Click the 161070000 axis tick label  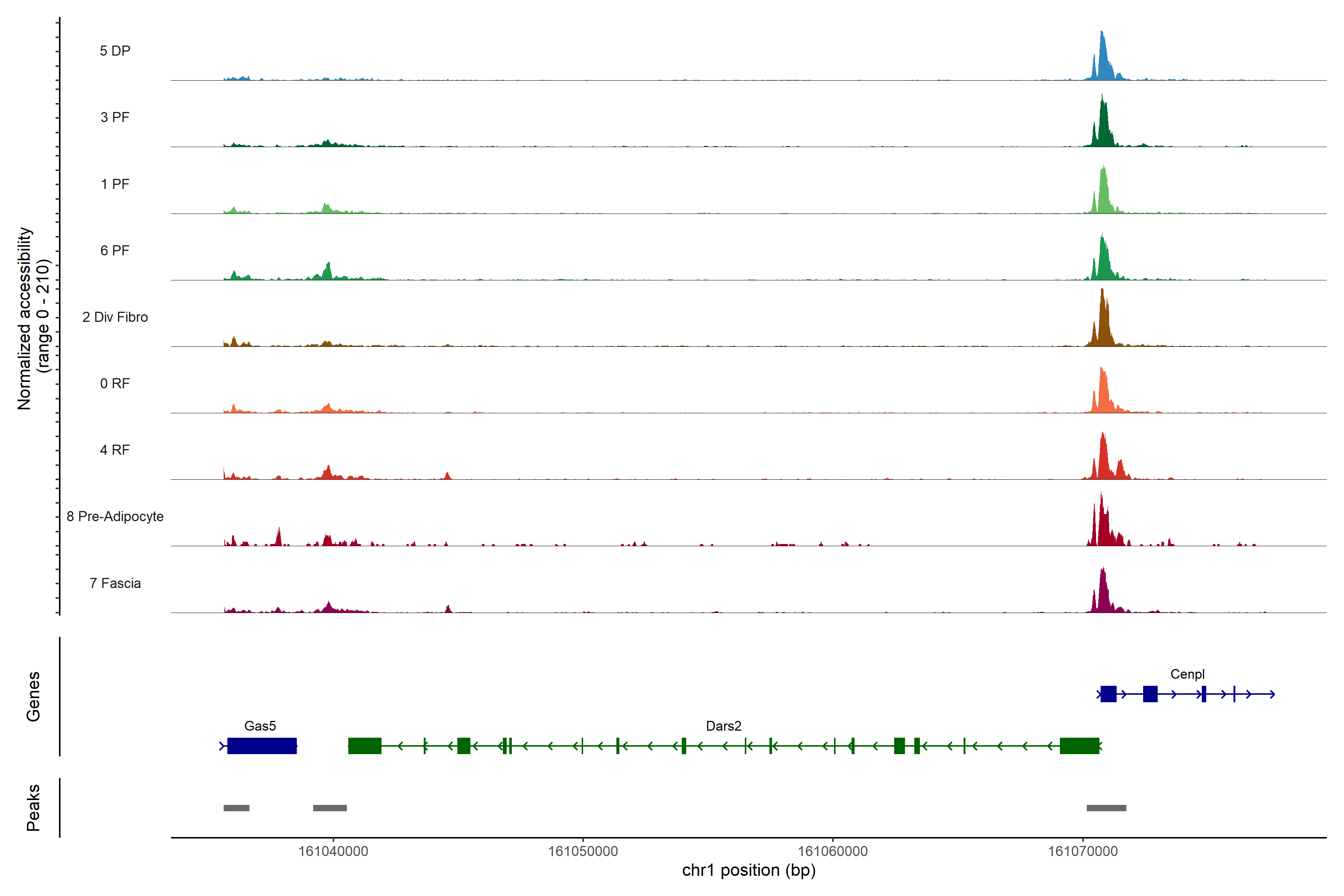tap(1082, 852)
